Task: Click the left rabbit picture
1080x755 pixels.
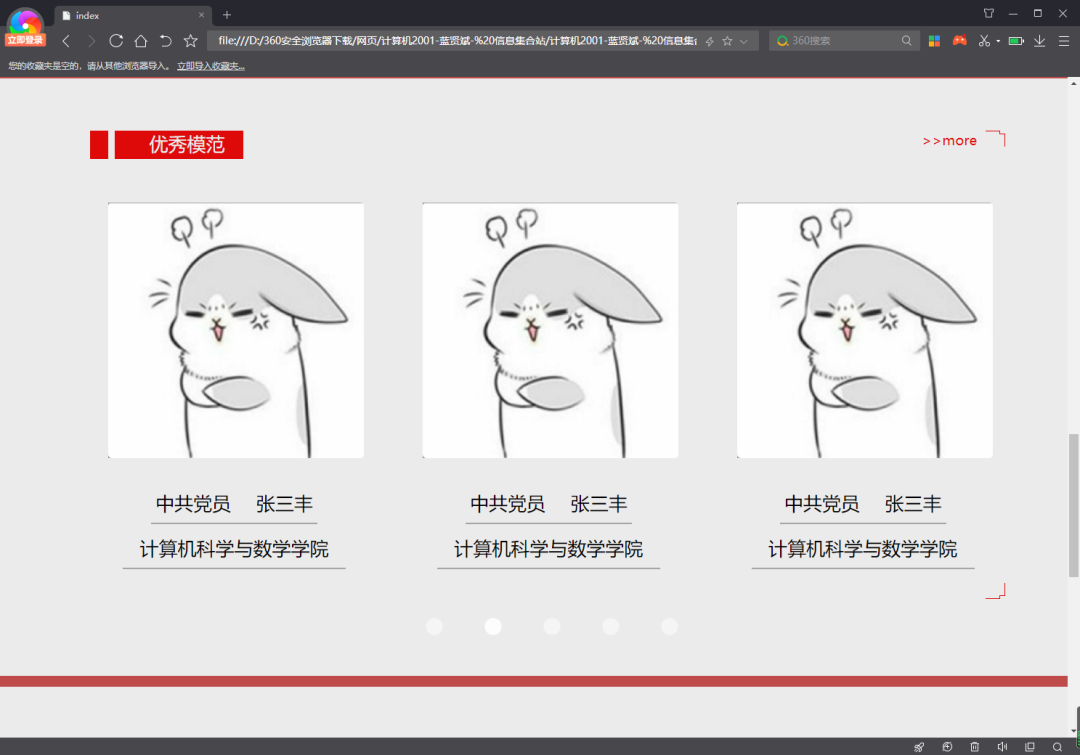Action: [236, 330]
